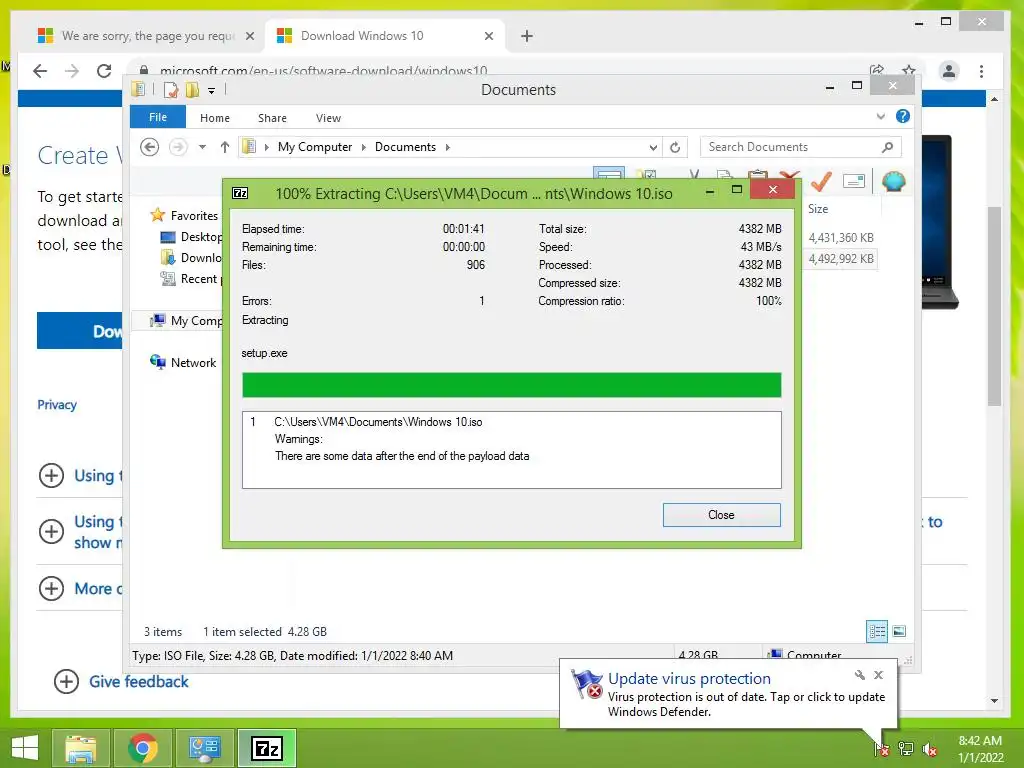This screenshot has height=768, width=1024.
Task: Click My Computer in the address breadcrumb
Action: click(x=315, y=147)
